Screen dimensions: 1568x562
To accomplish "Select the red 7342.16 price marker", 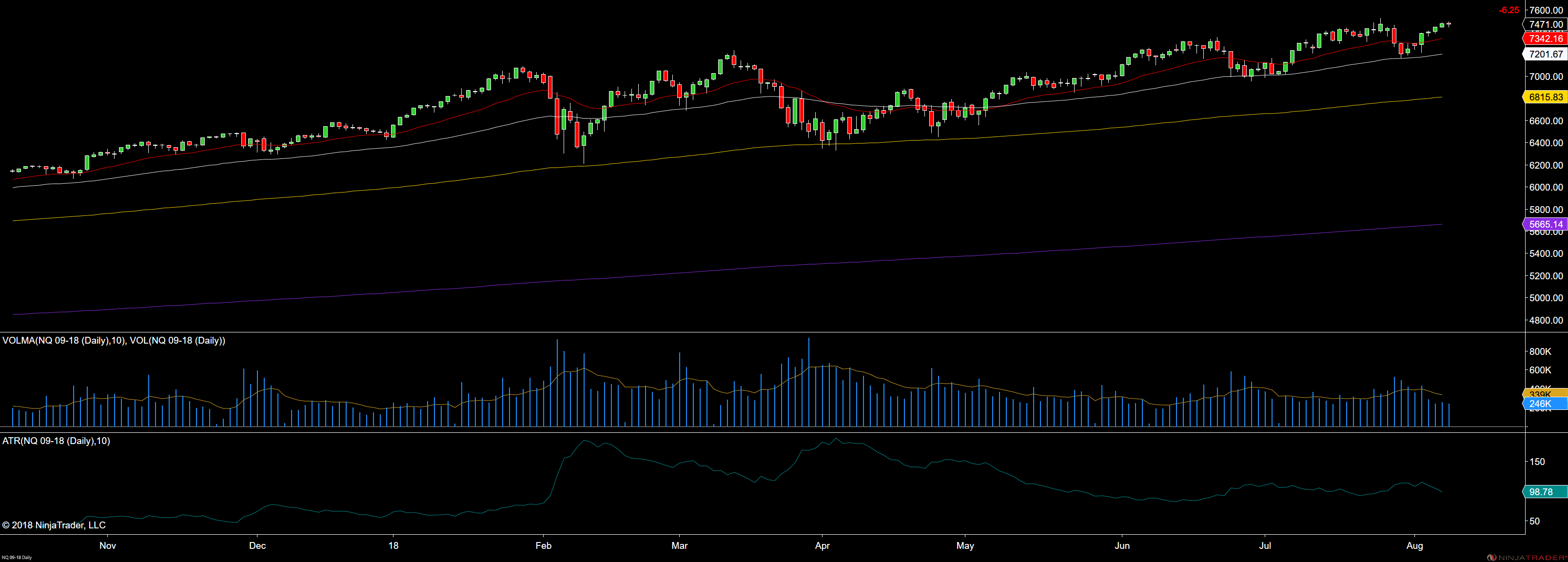I will pyautogui.click(x=1546, y=39).
